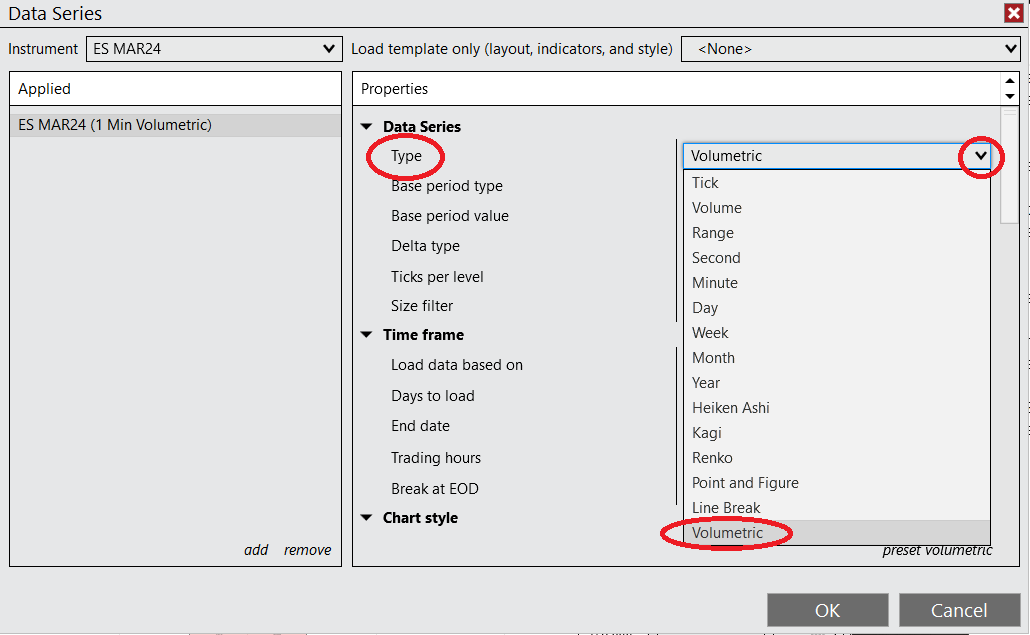The height and width of the screenshot is (635, 1030).
Task: Select Tick from the type list
Action: (705, 182)
